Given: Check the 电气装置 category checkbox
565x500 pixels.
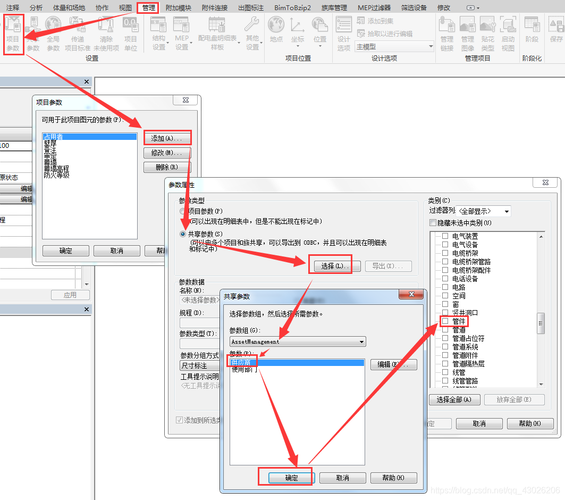Looking at the screenshot, I should tap(445, 236).
